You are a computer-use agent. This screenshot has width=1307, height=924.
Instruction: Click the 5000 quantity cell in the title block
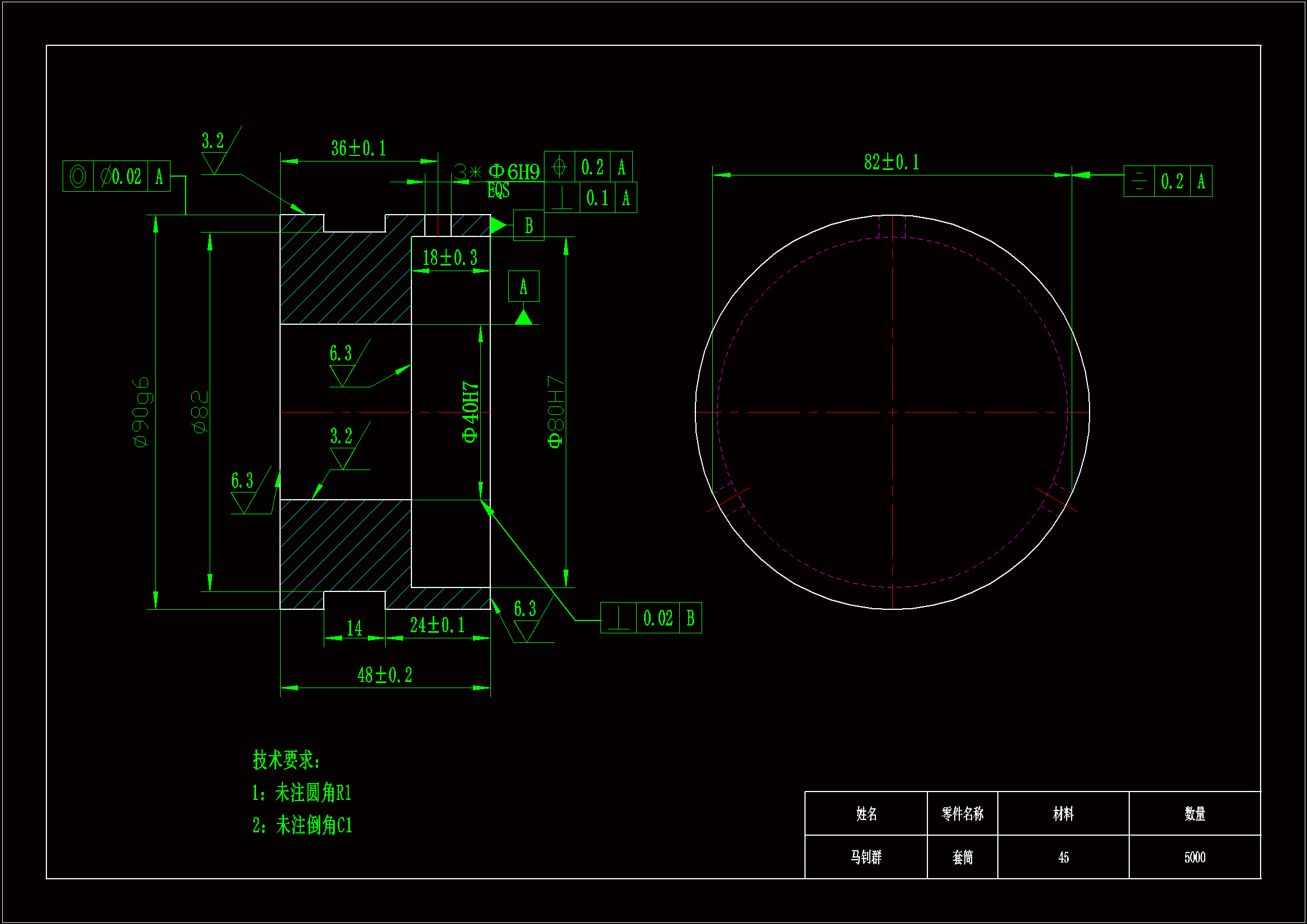1194,857
